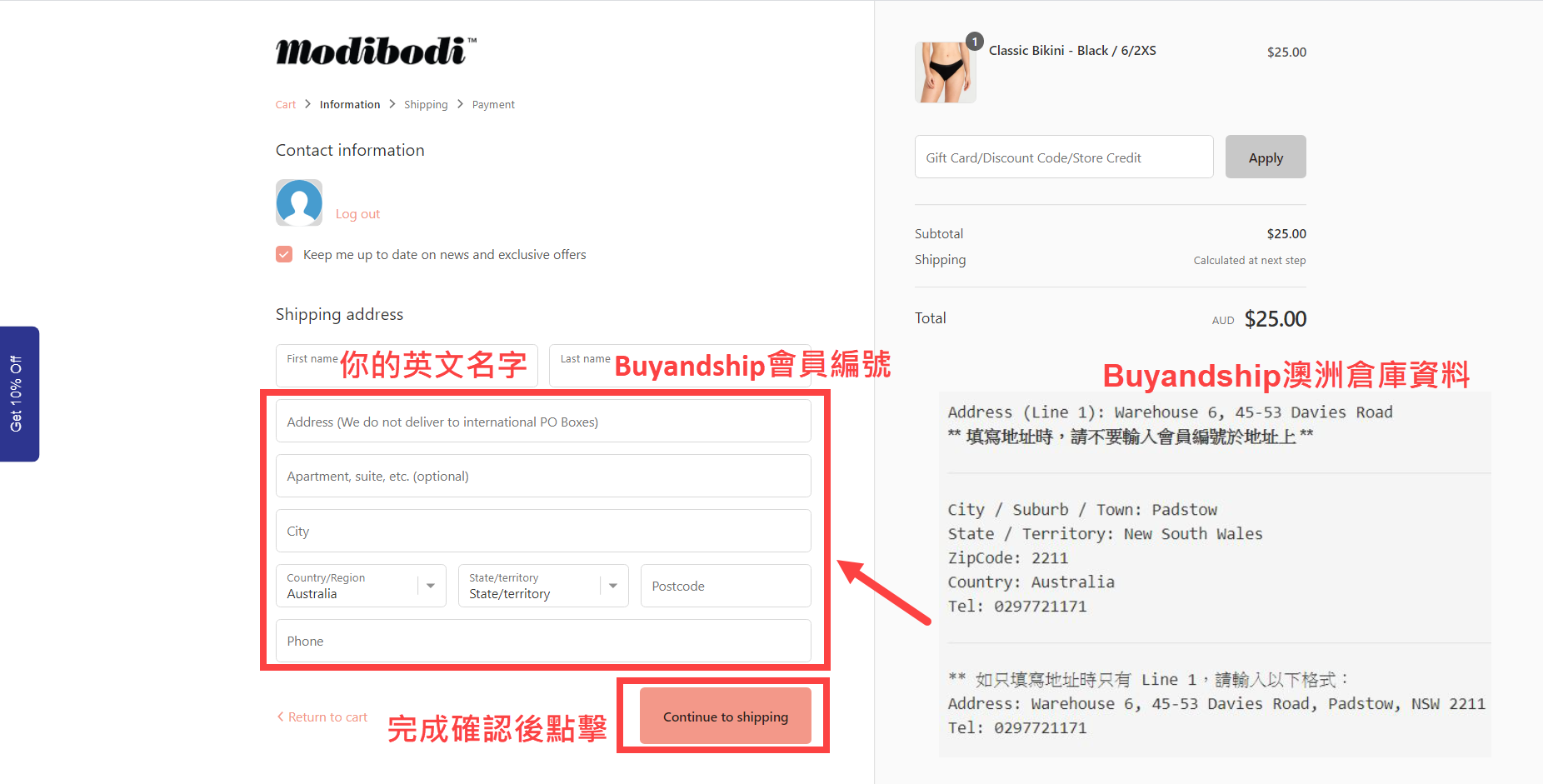The image size is (1543, 784).
Task: Select the Payment breadcrumb step
Action: [493, 104]
